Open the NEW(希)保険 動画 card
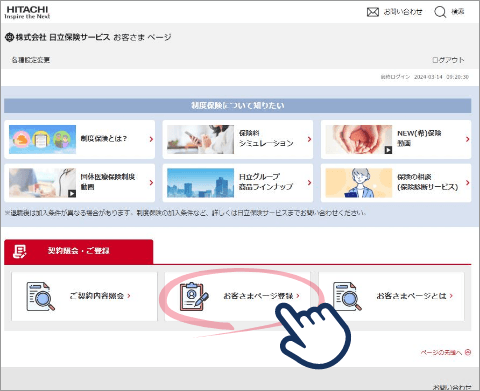This screenshot has height=391, width=480. (x=396, y=139)
